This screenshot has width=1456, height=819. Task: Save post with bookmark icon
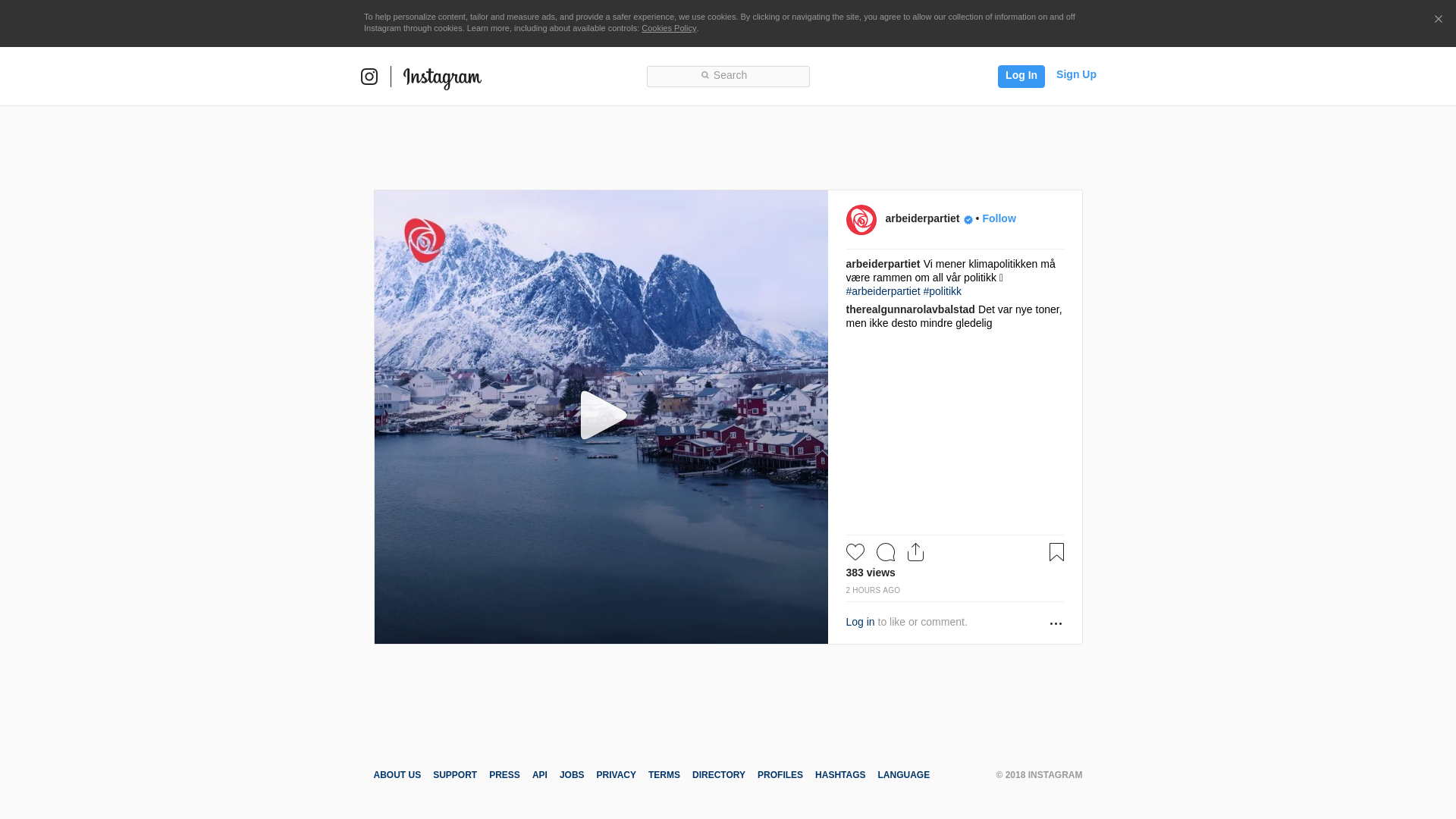click(1056, 552)
